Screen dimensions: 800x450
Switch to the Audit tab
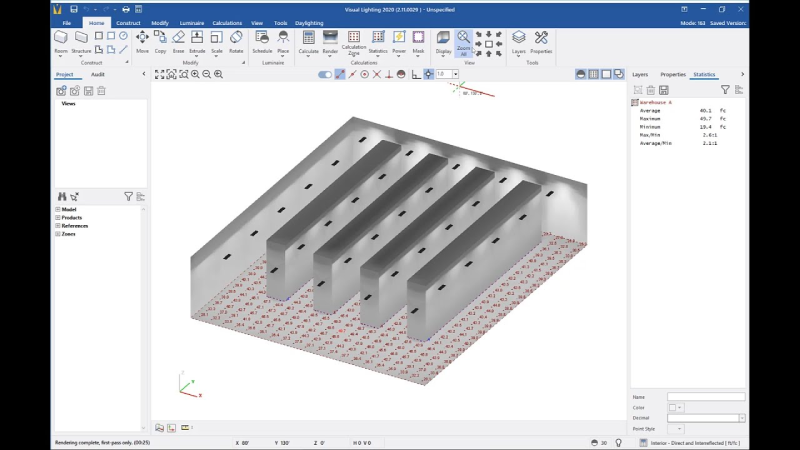pyautogui.click(x=97, y=74)
